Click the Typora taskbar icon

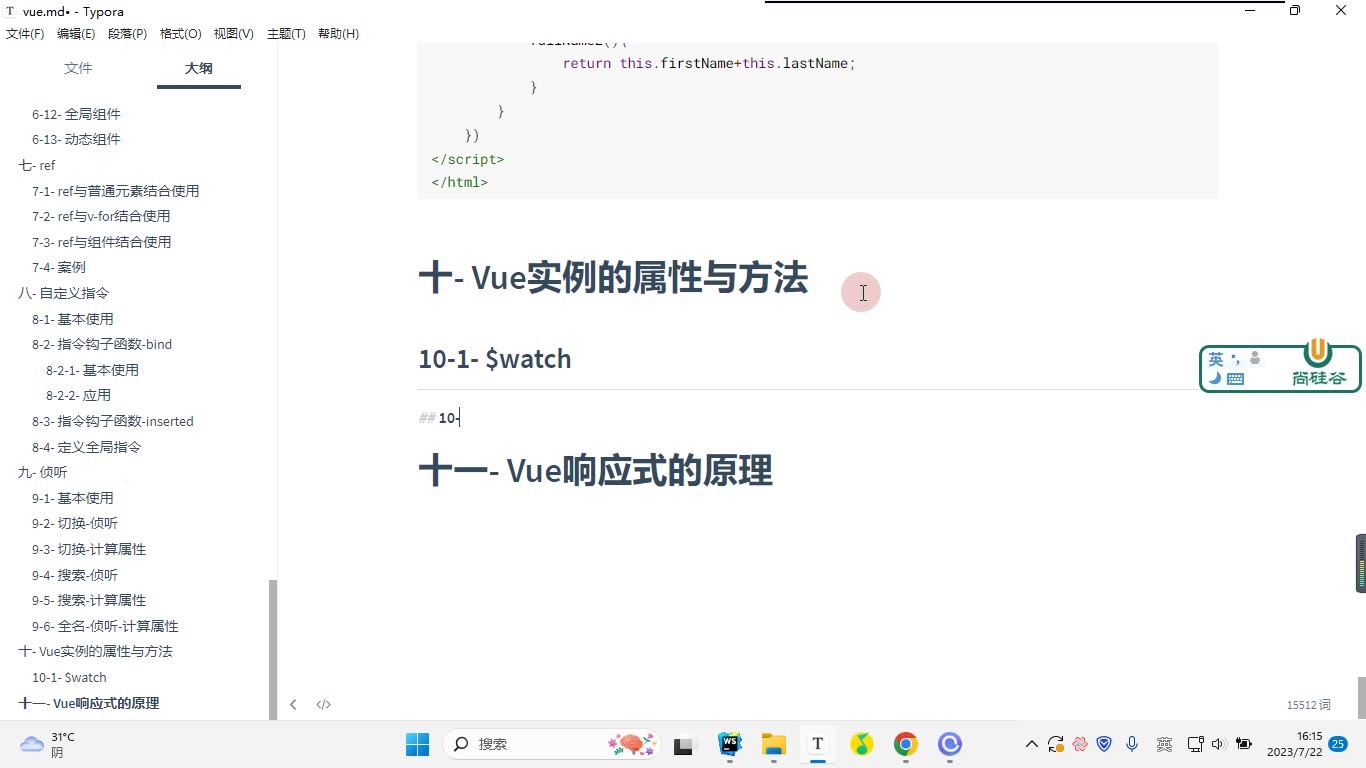click(817, 744)
